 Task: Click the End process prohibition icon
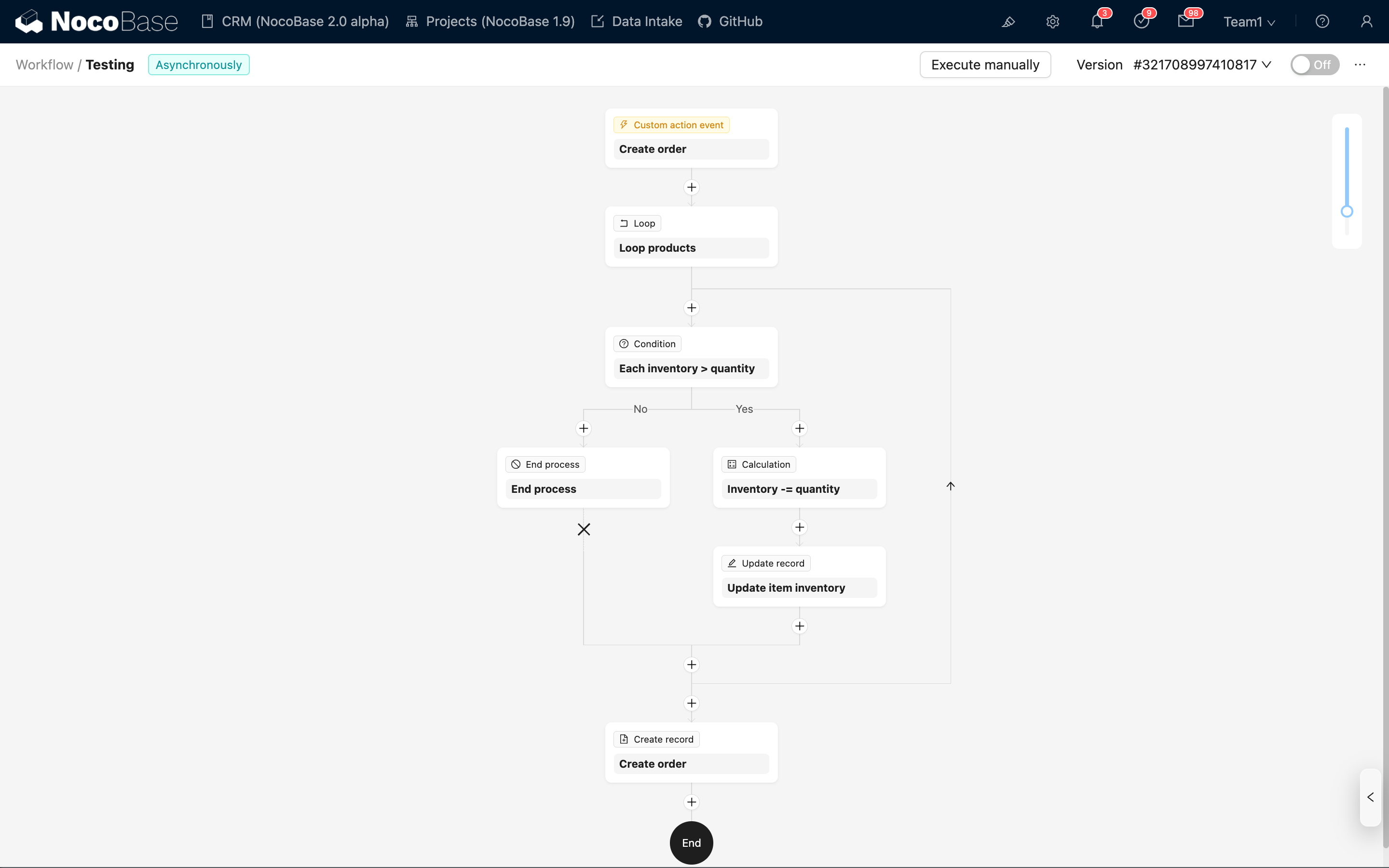click(517, 464)
